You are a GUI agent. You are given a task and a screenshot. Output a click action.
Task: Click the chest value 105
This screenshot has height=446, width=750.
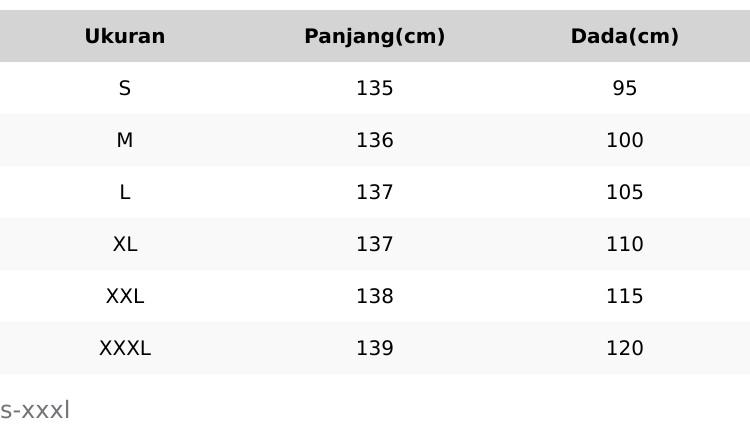point(625,193)
